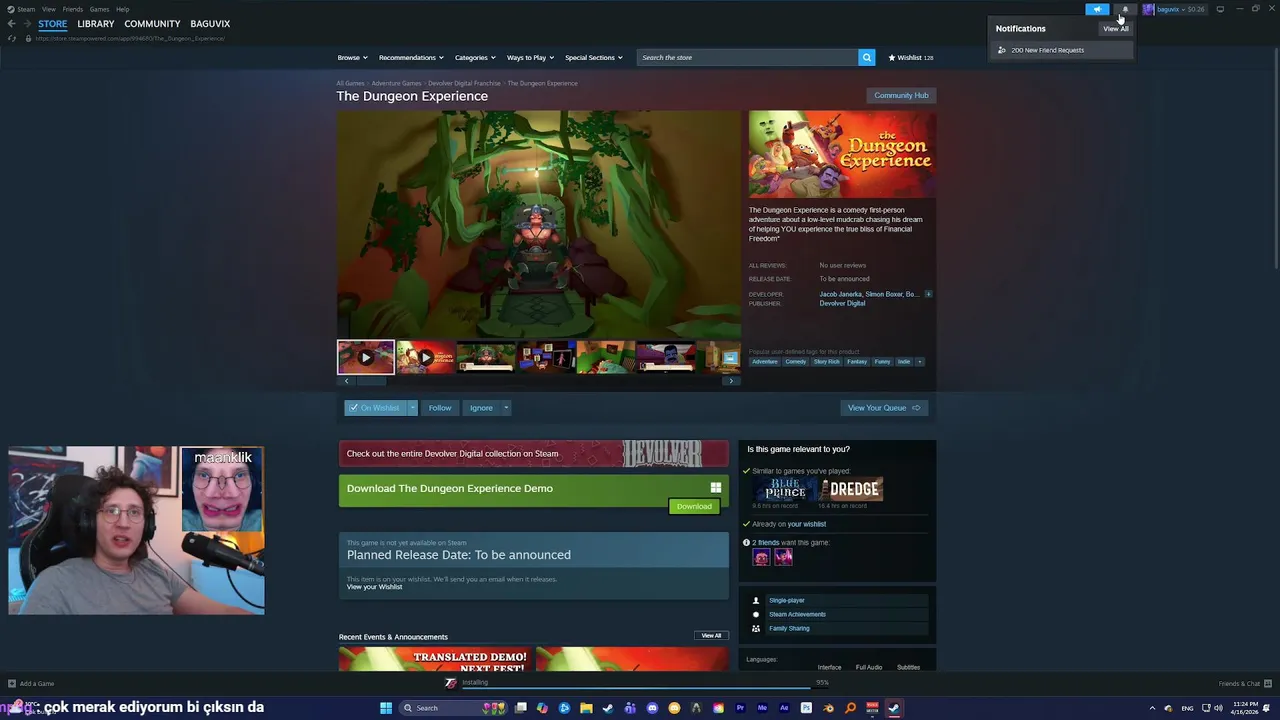Open the 200 New Friend Requests notification
The image size is (1280, 720).
[1061, 50]
